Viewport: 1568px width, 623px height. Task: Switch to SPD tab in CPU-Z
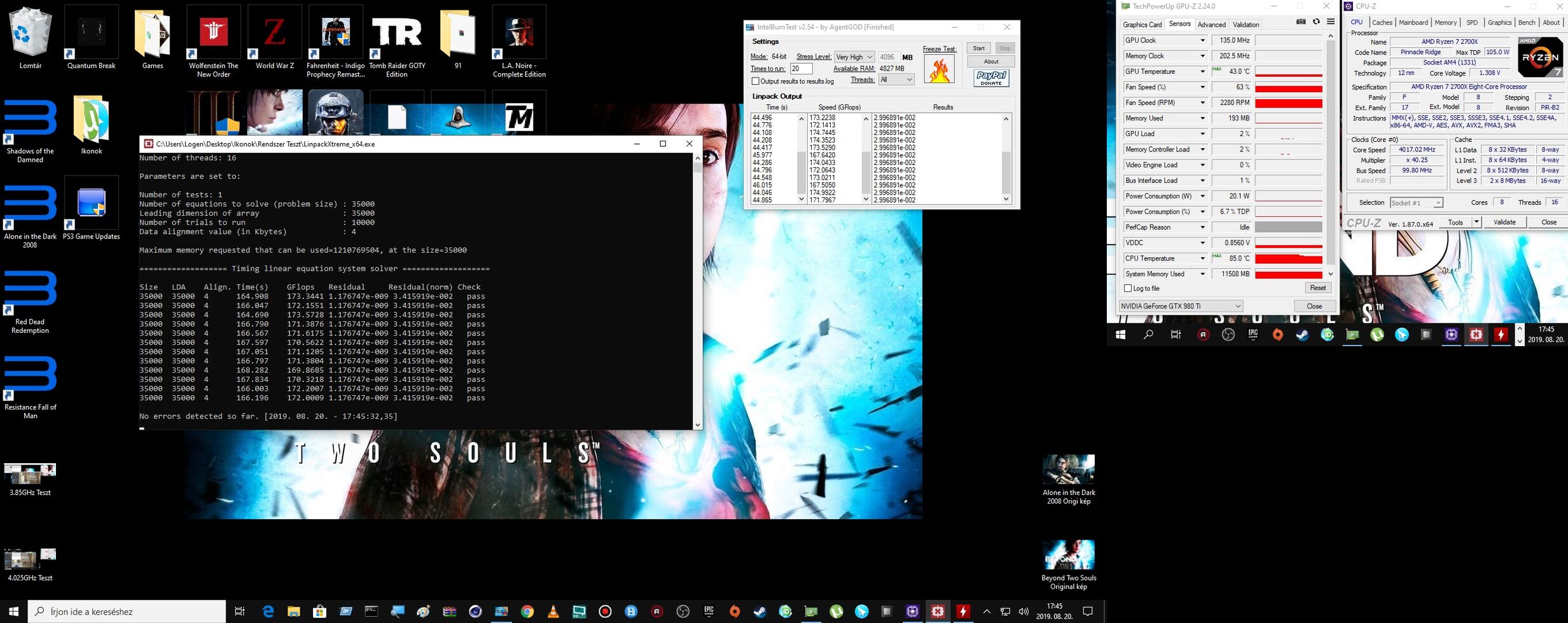click(1471, 22)
